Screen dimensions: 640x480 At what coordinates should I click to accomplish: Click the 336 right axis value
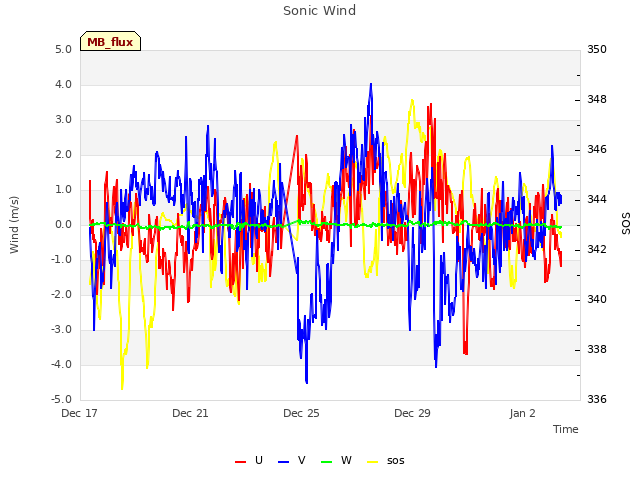click(597, 399)
